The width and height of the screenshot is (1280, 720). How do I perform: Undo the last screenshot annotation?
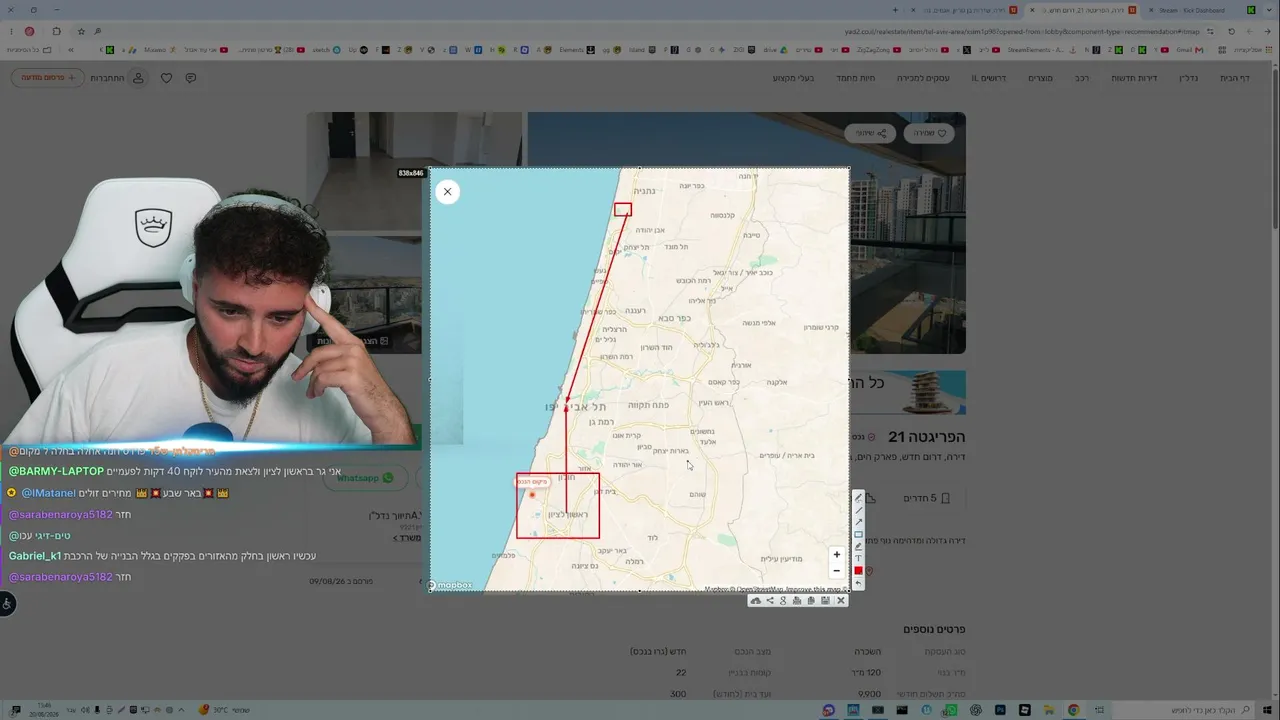(858, 583)
